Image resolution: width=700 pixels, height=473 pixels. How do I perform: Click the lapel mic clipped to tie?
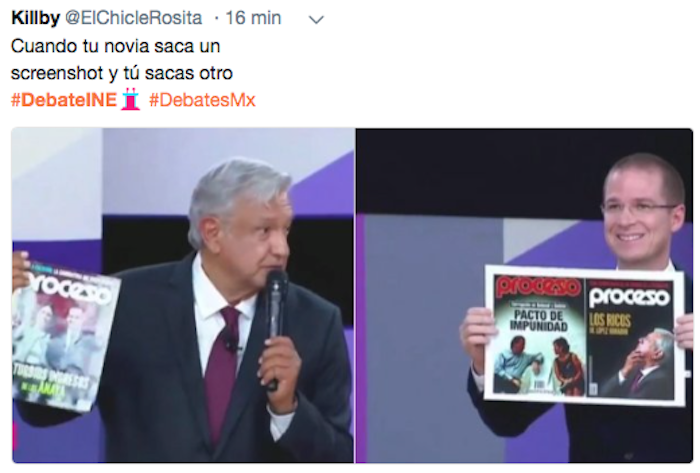231,343
